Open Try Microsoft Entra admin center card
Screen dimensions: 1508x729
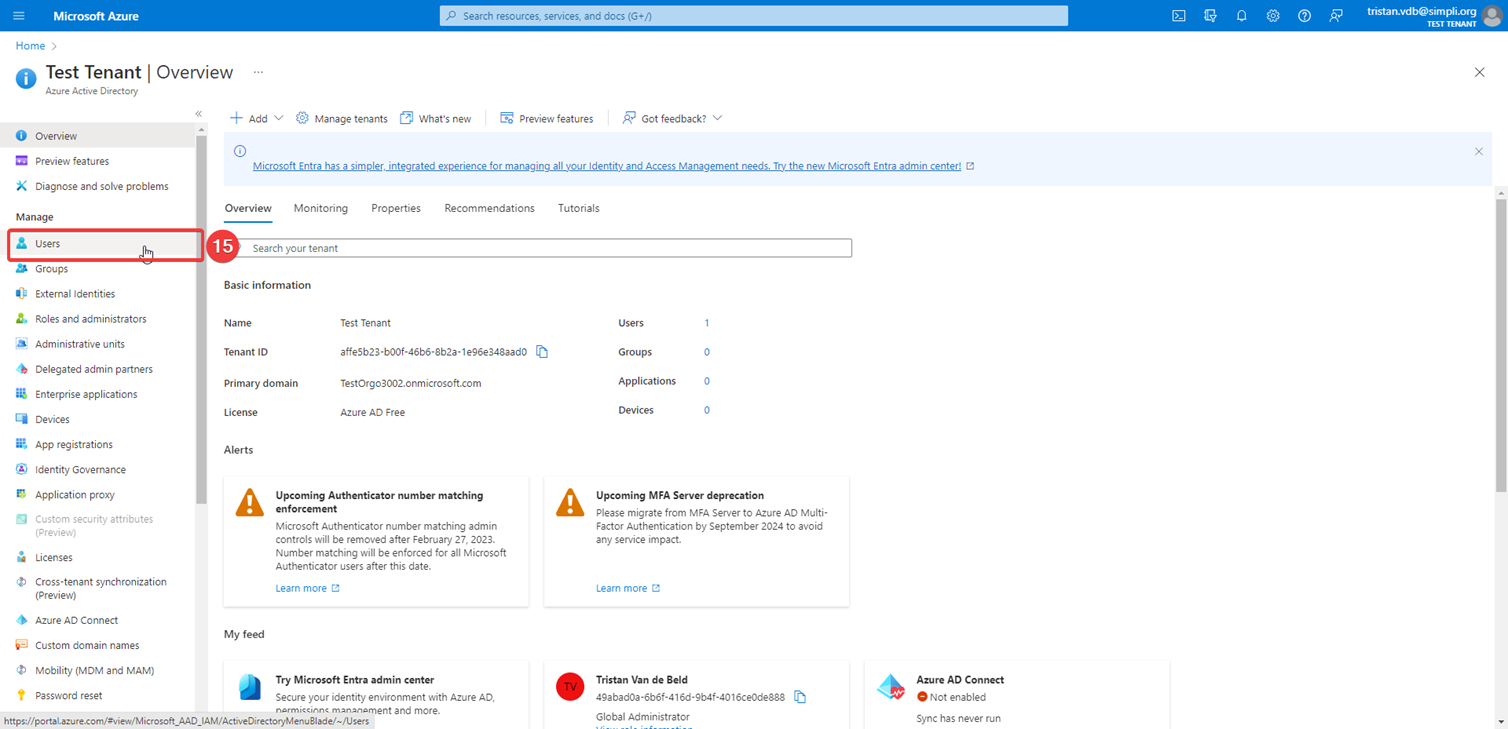(x=376, y=694)
